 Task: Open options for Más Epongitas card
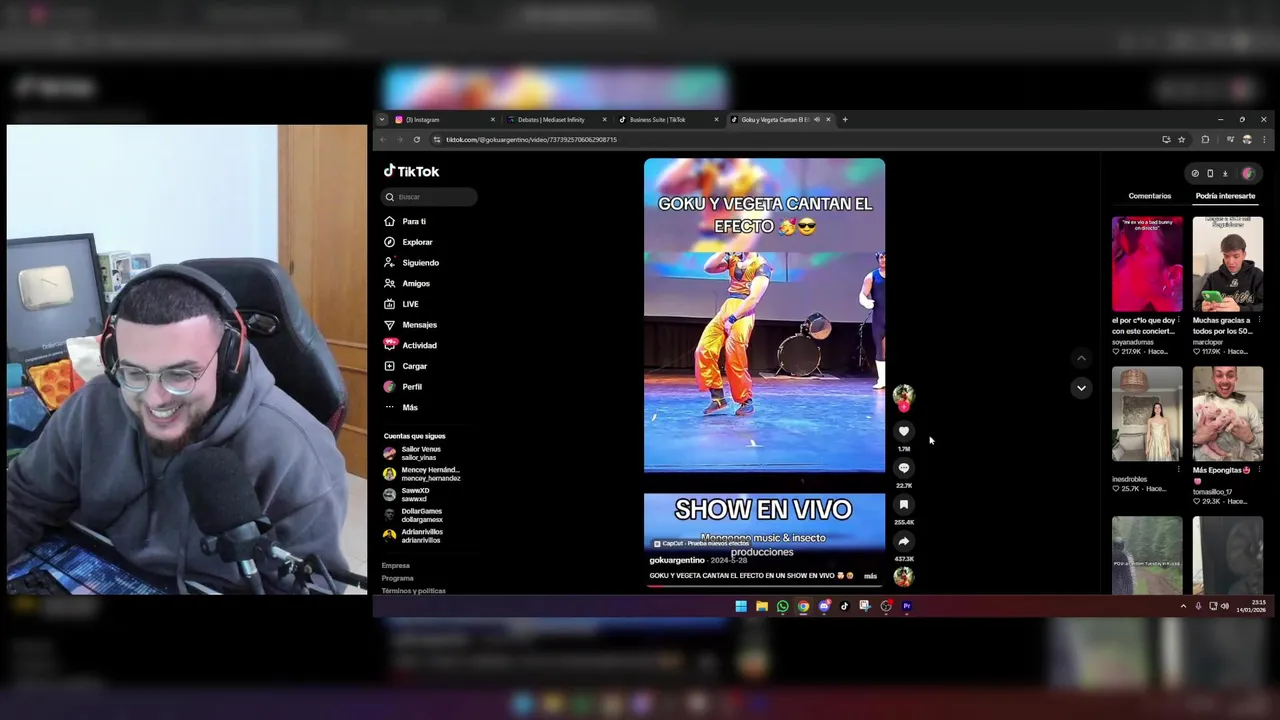coord(1259,470)
